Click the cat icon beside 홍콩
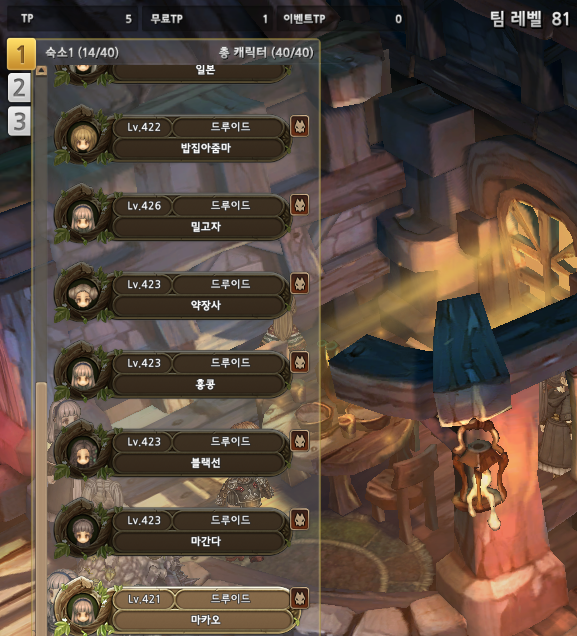Screen dimensions: 577x636 click(x=300, y=362)
